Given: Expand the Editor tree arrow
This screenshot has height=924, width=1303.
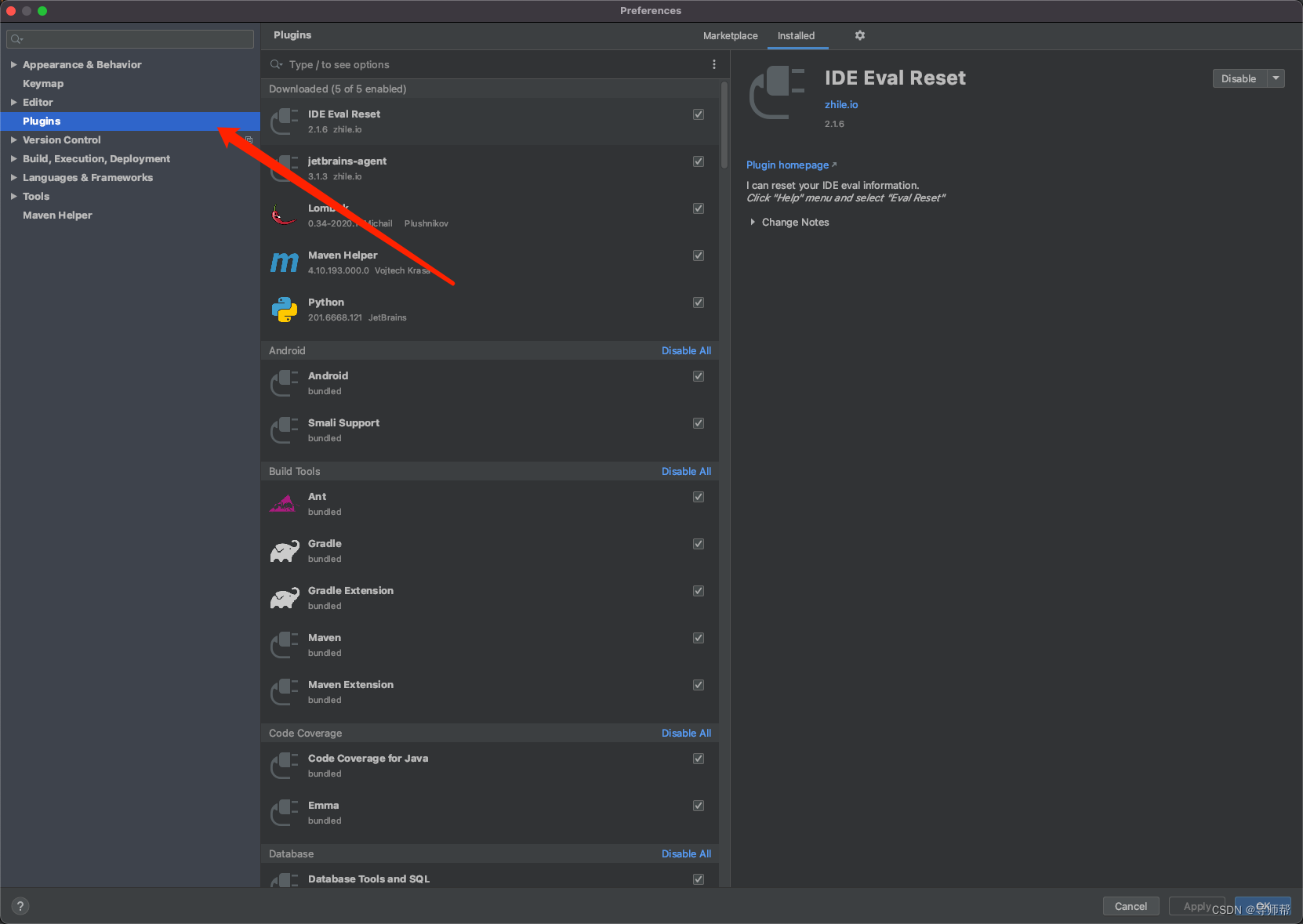Looking at the screenshot, I should 13,102.
